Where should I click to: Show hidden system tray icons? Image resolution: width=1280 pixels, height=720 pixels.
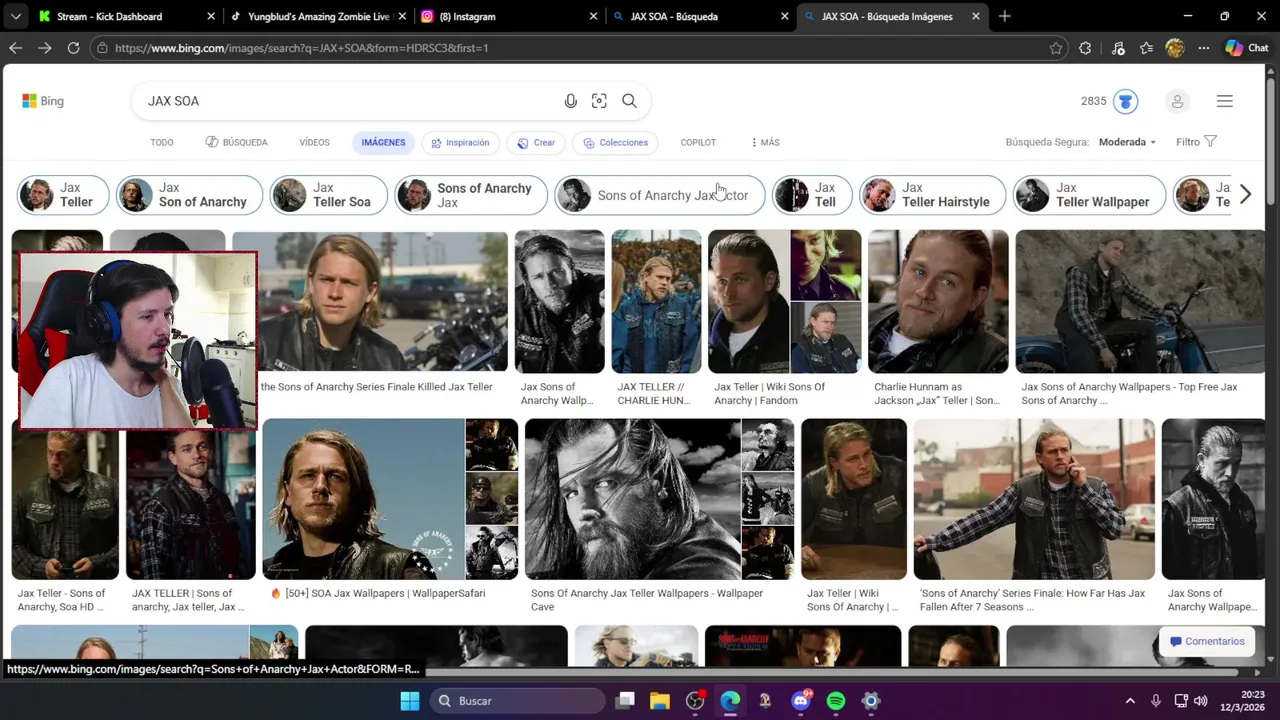[x=1130, y=701]
